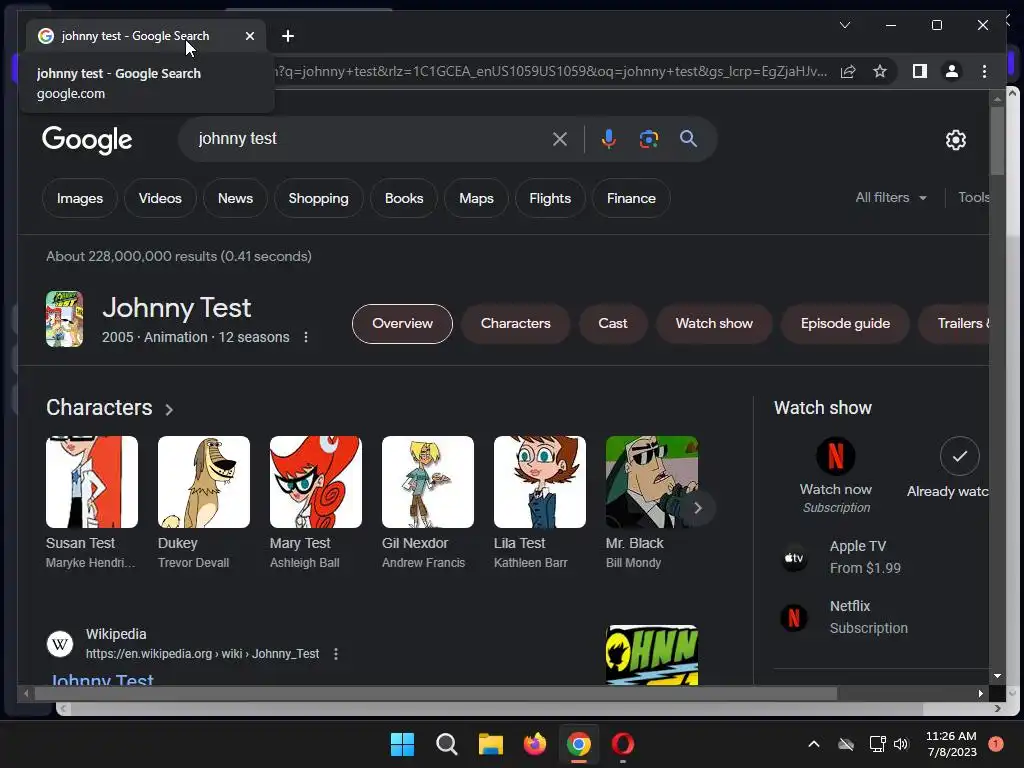Start voice search with the microphone
The width and height of the screenshot is (1024, 768).
coord(608,138)
